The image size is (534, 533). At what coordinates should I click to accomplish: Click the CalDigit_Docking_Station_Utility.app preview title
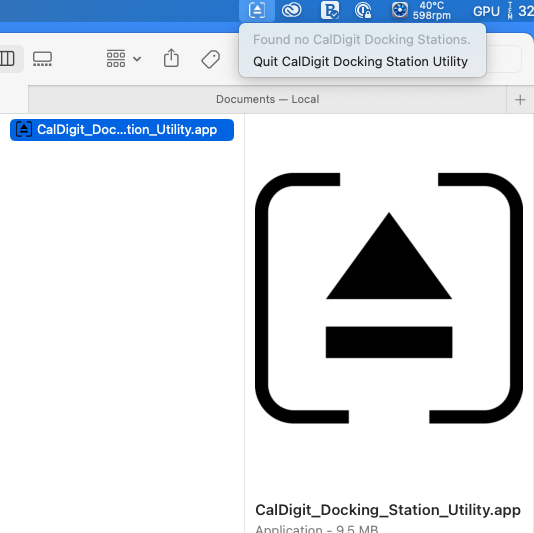(388, 510)
